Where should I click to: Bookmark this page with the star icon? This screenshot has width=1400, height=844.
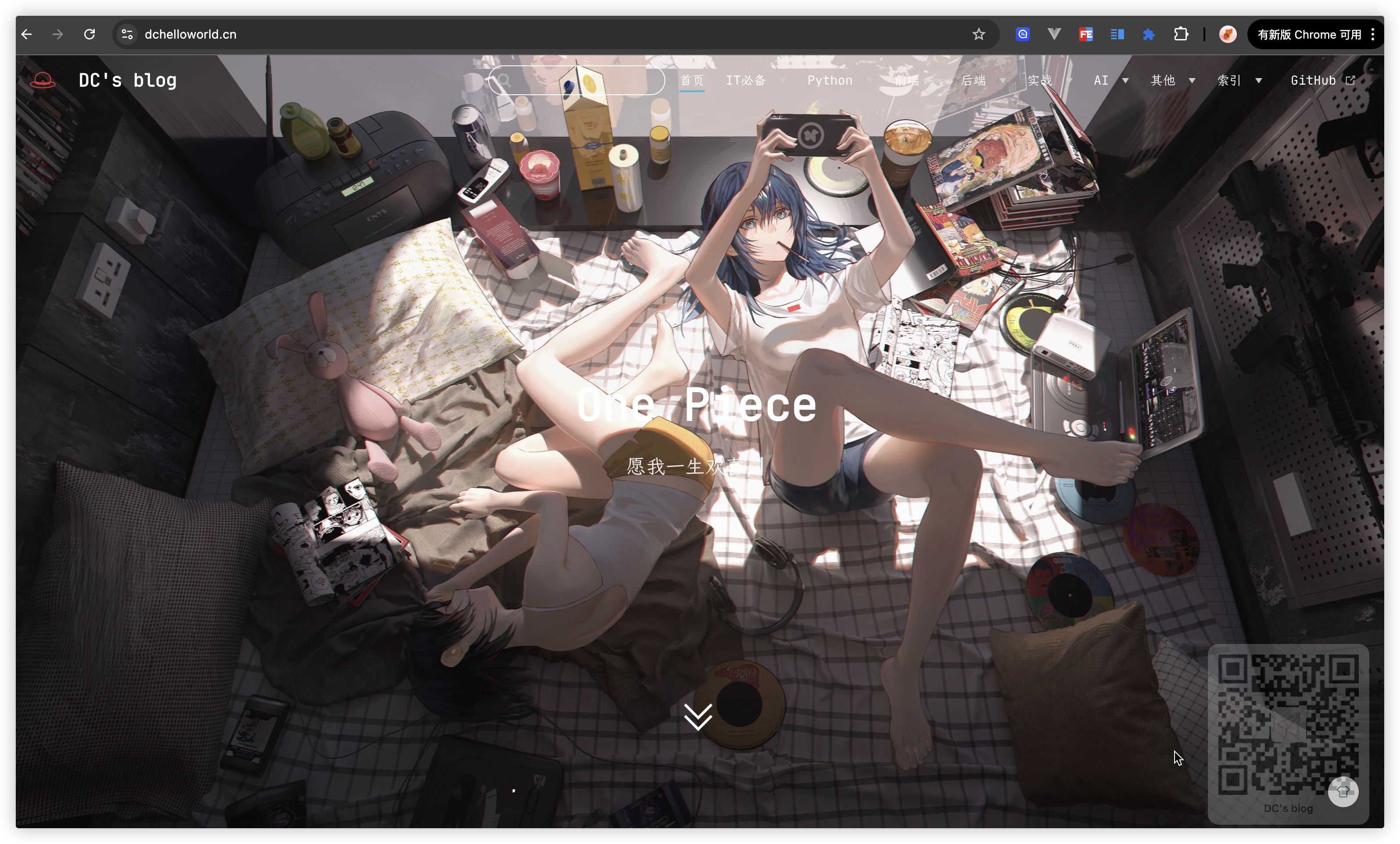[979, 35]
